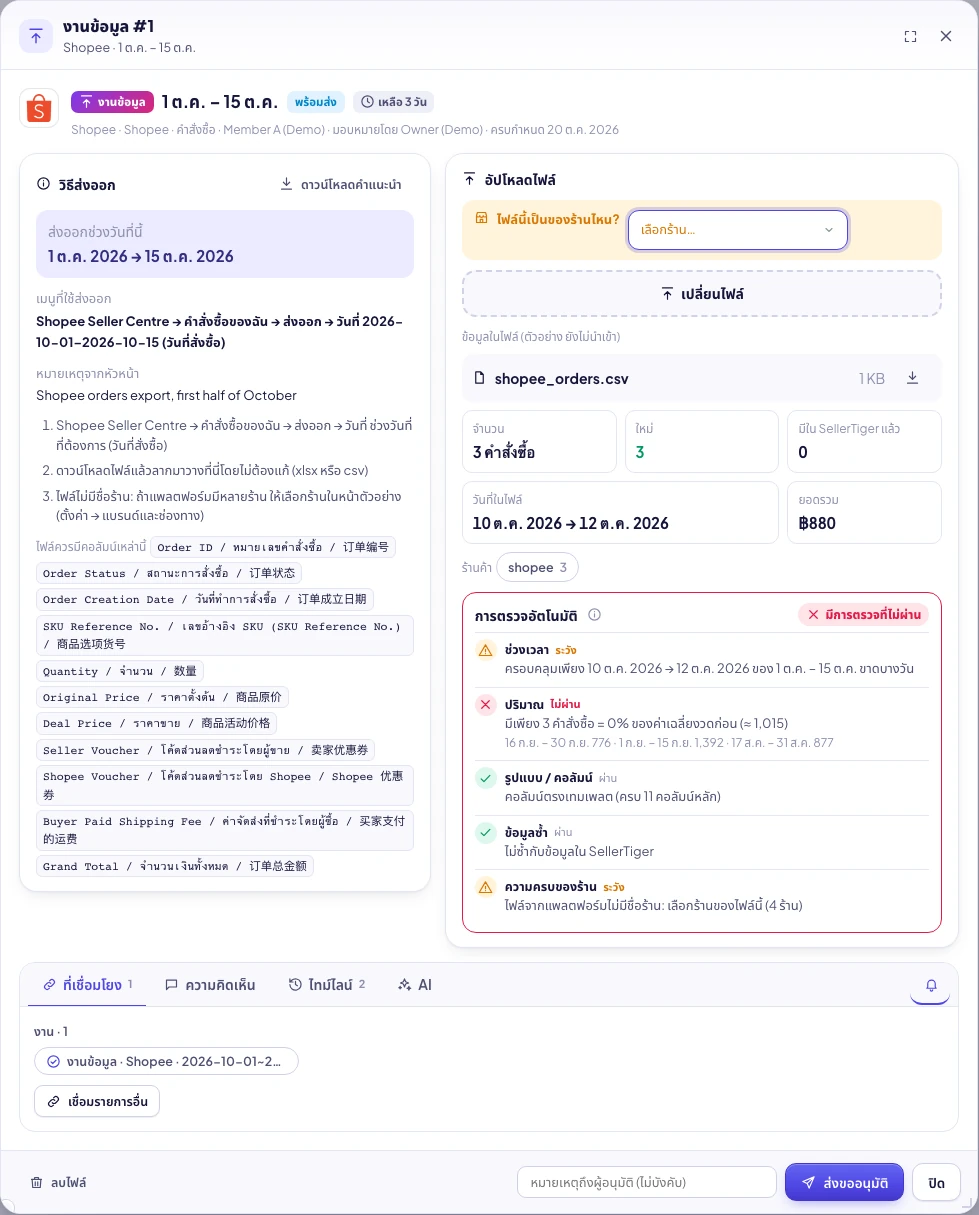
Task: Open linked task งานข้อมูล · Shopee · 2026-10-01
Action: click(166, 1061)
